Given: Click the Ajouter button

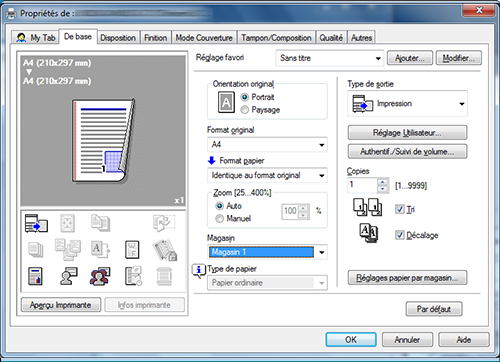Looking at the screenshot, I should coord(410,58).
